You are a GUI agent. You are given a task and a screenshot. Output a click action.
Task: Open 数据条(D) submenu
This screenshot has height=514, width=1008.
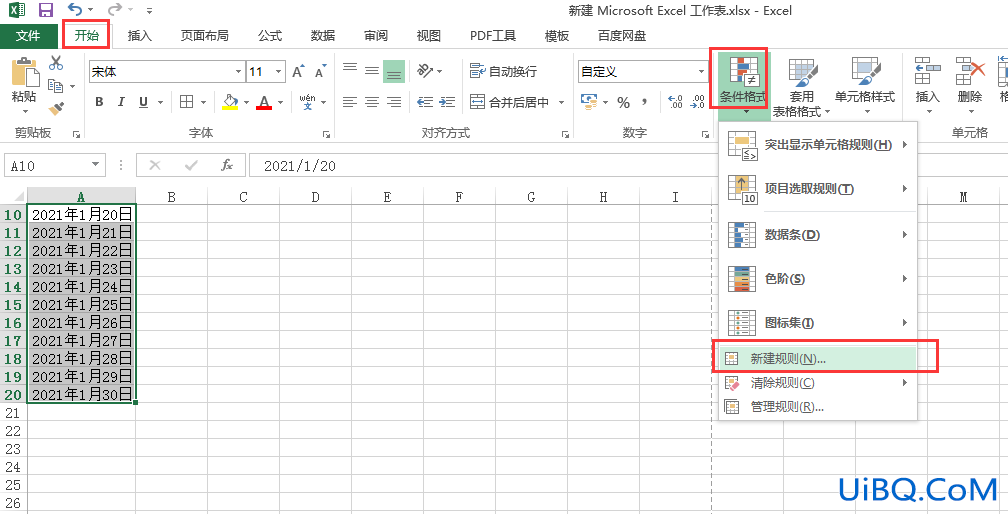(818, 235)
